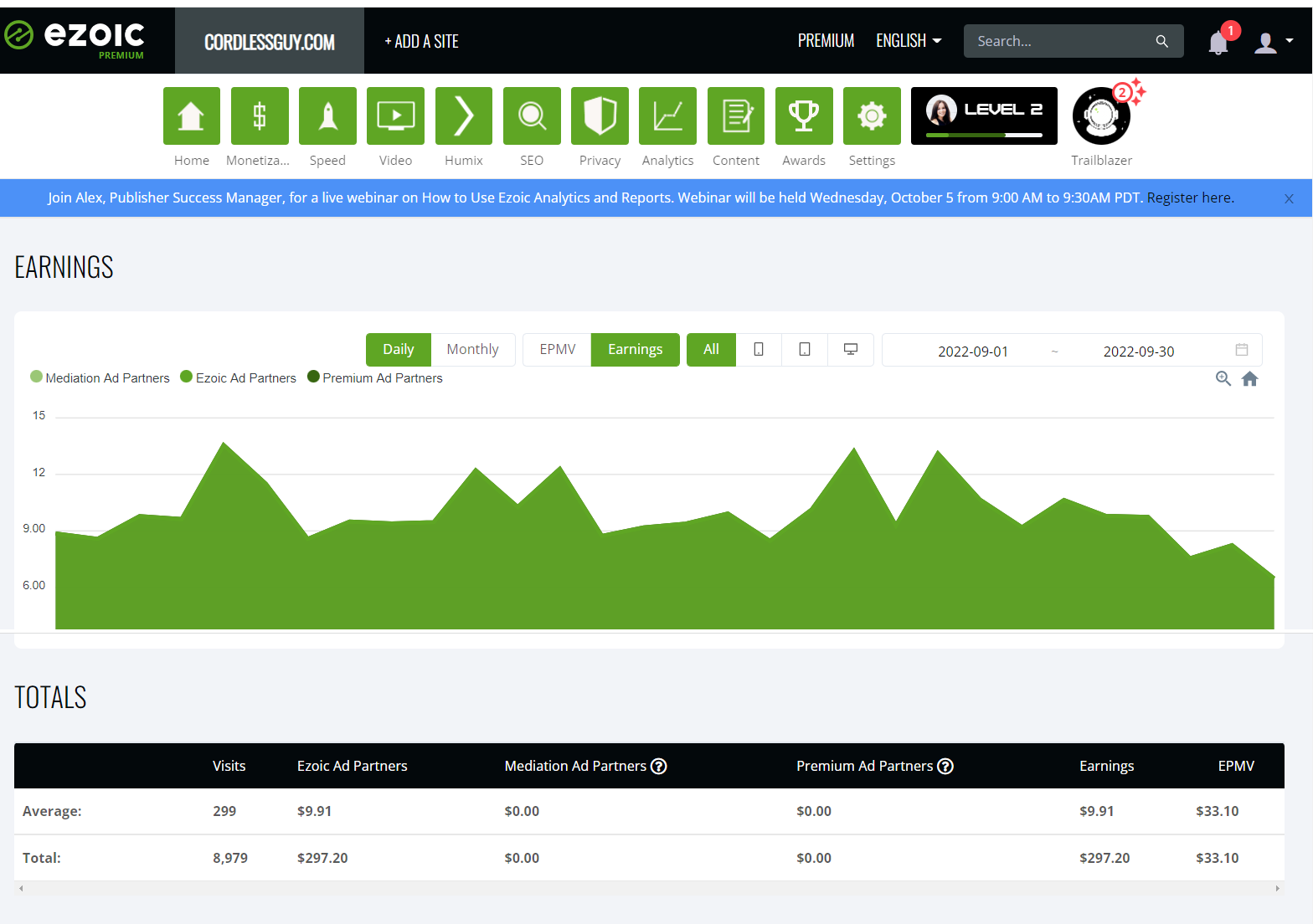Open the Monetization dollar icon
The height and width of the screenshot is (924, 1313).
pyautogui.click(x=260, y=116)
